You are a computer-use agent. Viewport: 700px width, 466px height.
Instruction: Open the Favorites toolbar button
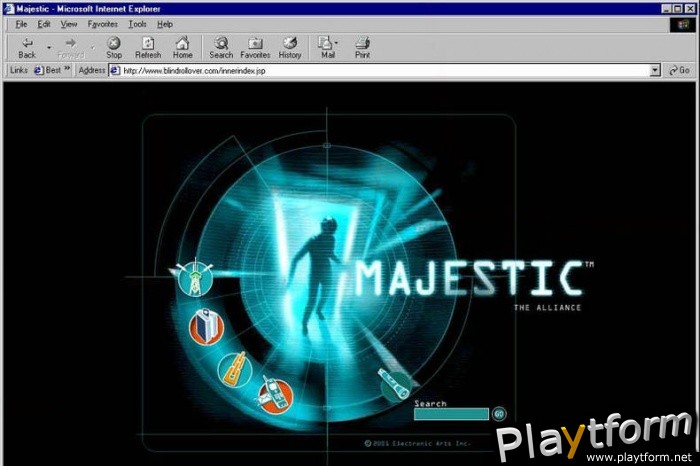coord(255,48)
